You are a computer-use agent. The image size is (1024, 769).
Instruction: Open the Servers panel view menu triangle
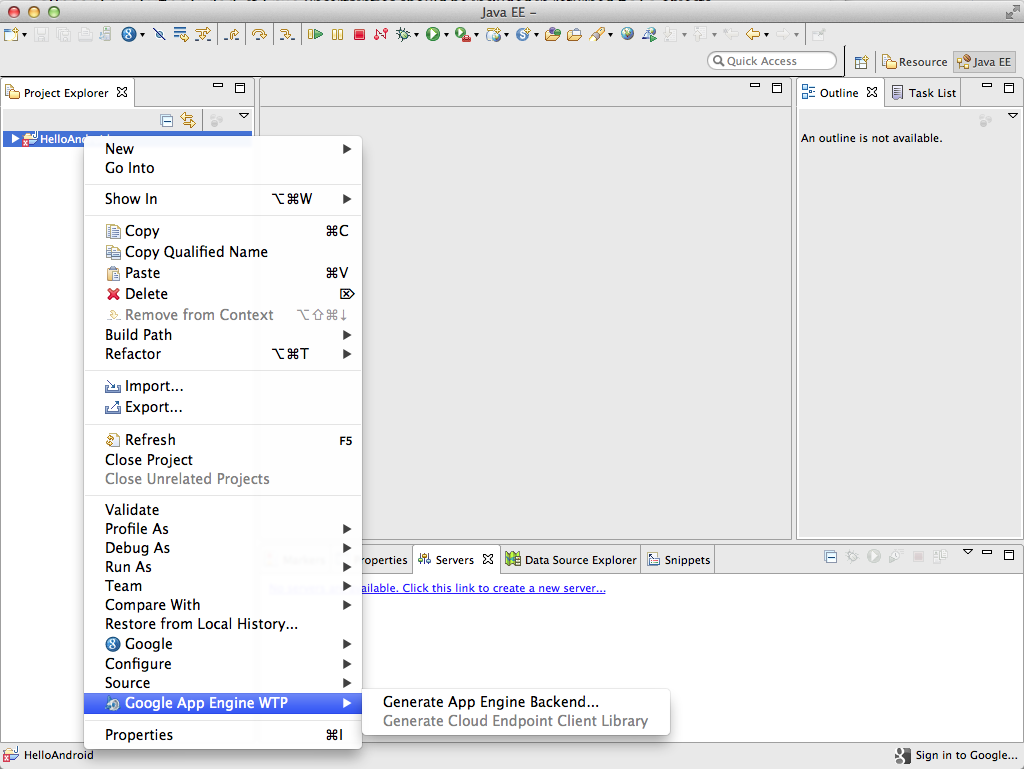click(x=968, y=552)
